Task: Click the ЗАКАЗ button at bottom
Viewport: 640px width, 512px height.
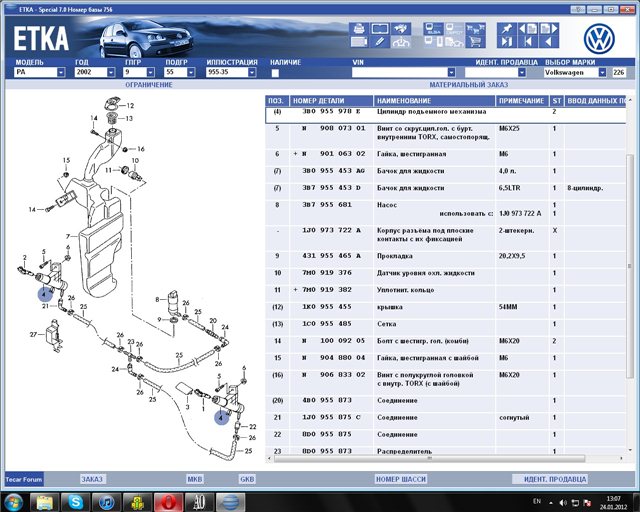Action: click(x=92, y=479)
